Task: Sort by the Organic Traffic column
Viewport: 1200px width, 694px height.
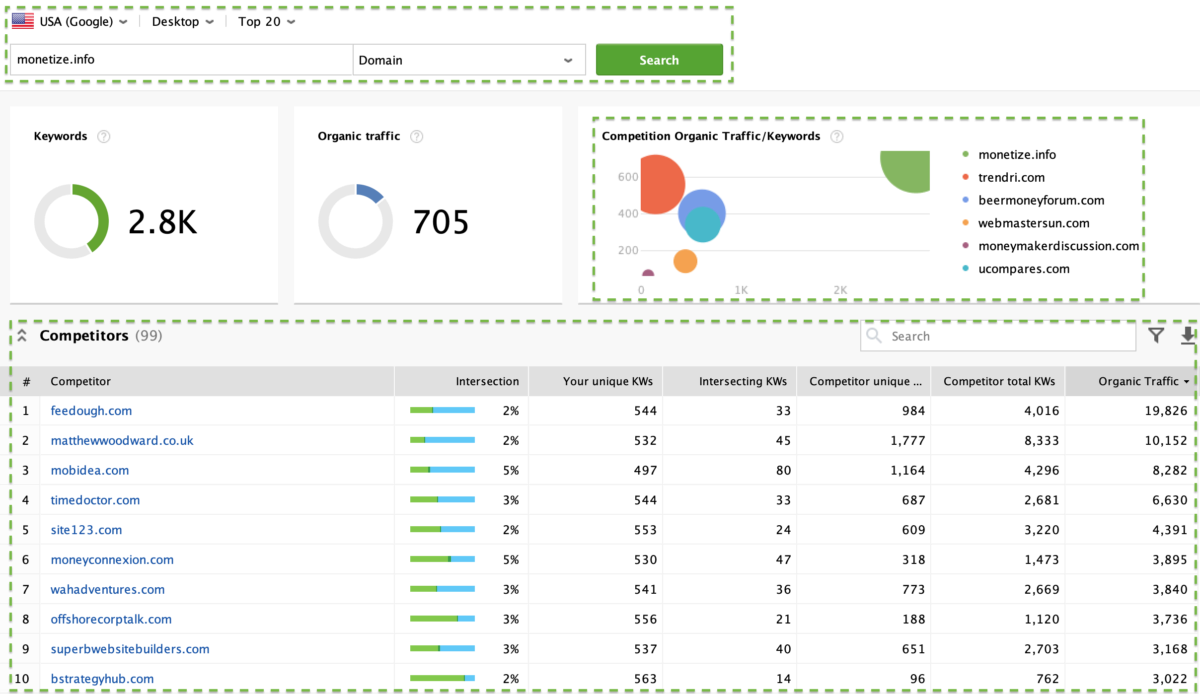Action: coord(1132,381)
